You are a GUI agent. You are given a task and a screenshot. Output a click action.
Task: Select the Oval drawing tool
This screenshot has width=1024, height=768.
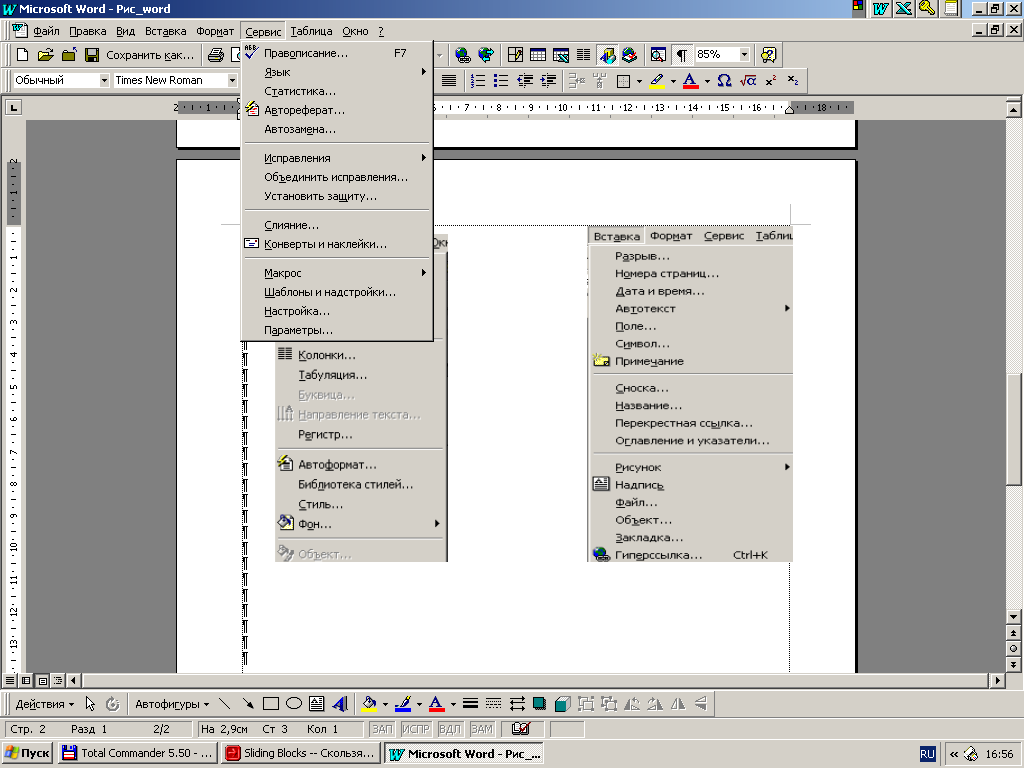(x=294, y=704)
